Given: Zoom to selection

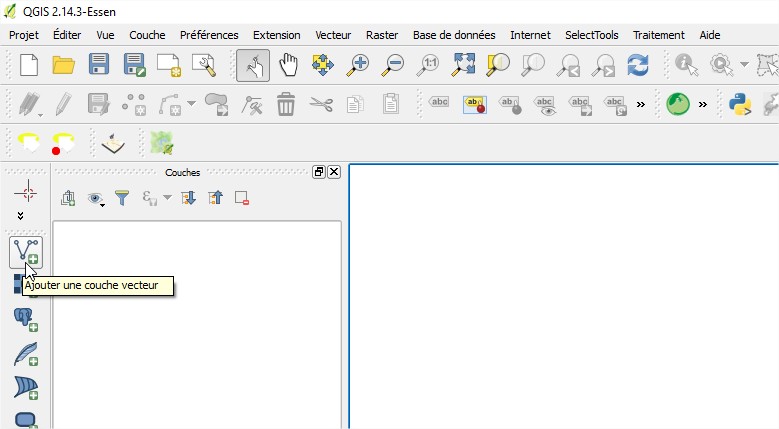Looking at the screenshot, I should (498, 65).
